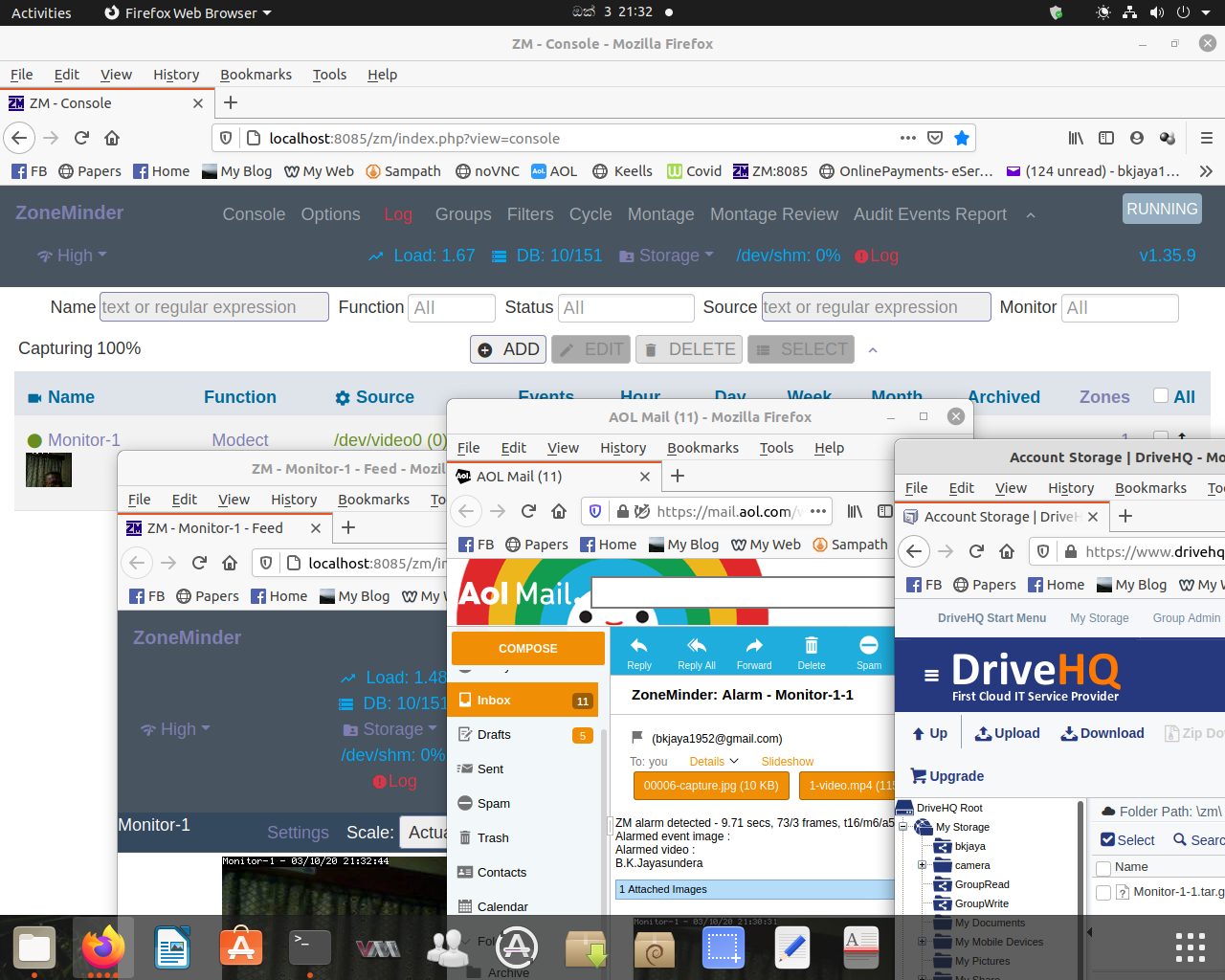Image resolution: width=1225 pixels, height=980 pixels.
Task: Click the Delete trash icon in AOL Mail
Action: click(x=812, y=654)
